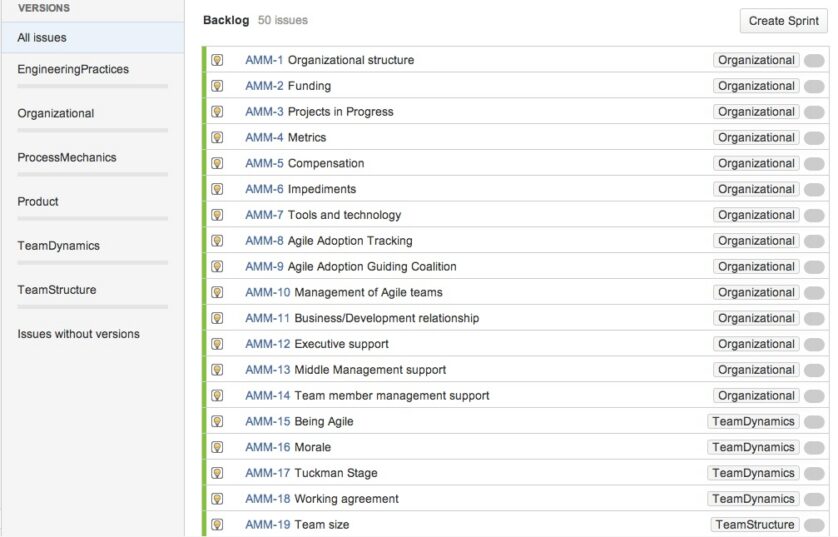Image resolution: width=838 pixels, height=537 pixels.
Task: Select the issue type icon for AMM-4 Metrics
Action: click(x=217, y=137)
